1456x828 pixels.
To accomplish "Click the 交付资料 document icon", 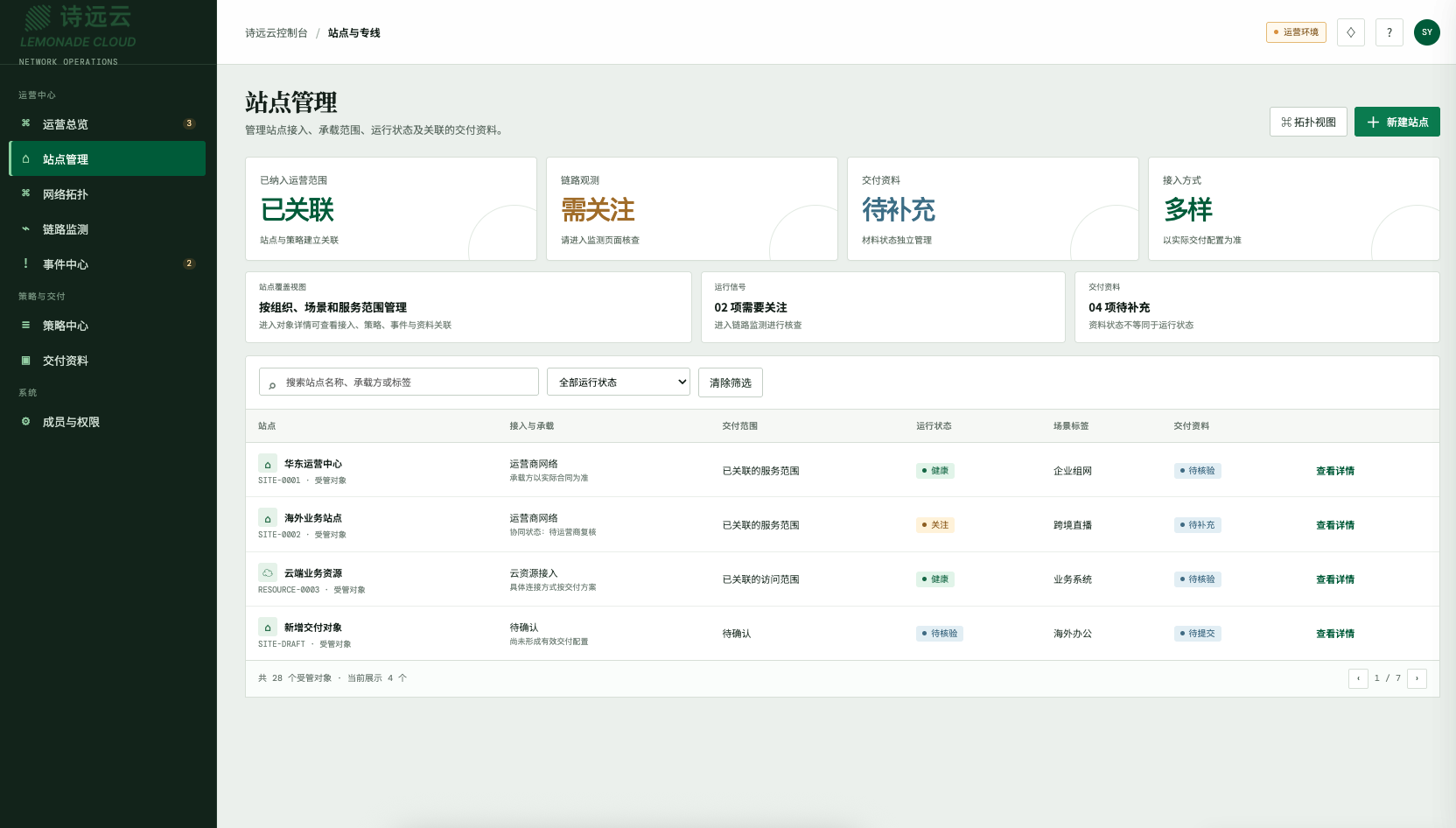I will (25, 360).
